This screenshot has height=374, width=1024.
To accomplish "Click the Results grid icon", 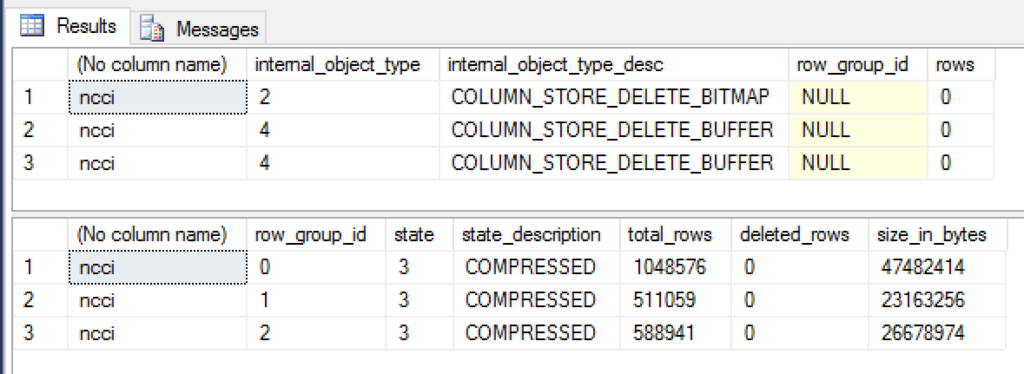I will point(32,26).
